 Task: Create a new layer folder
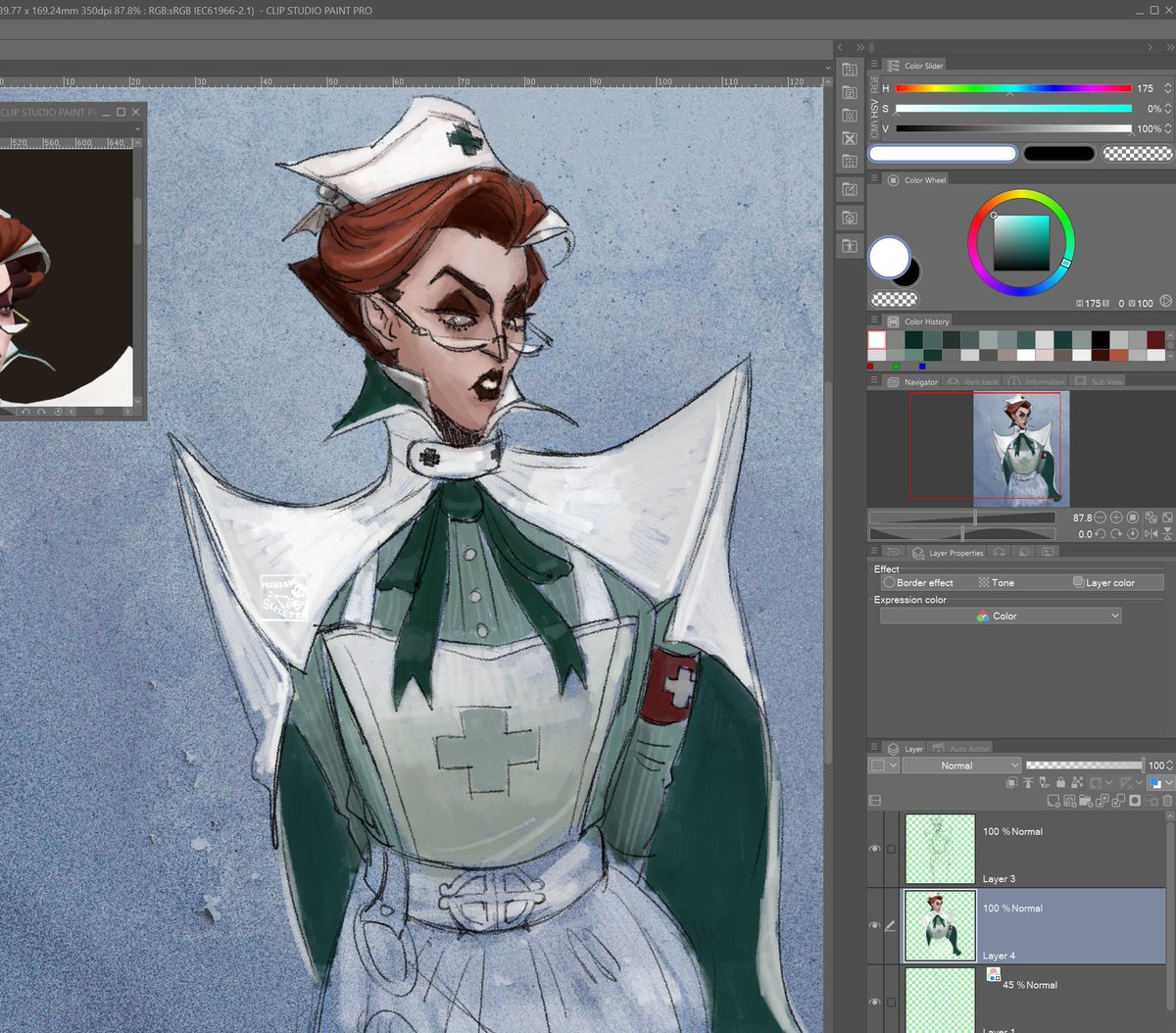tap(1086, 801)
